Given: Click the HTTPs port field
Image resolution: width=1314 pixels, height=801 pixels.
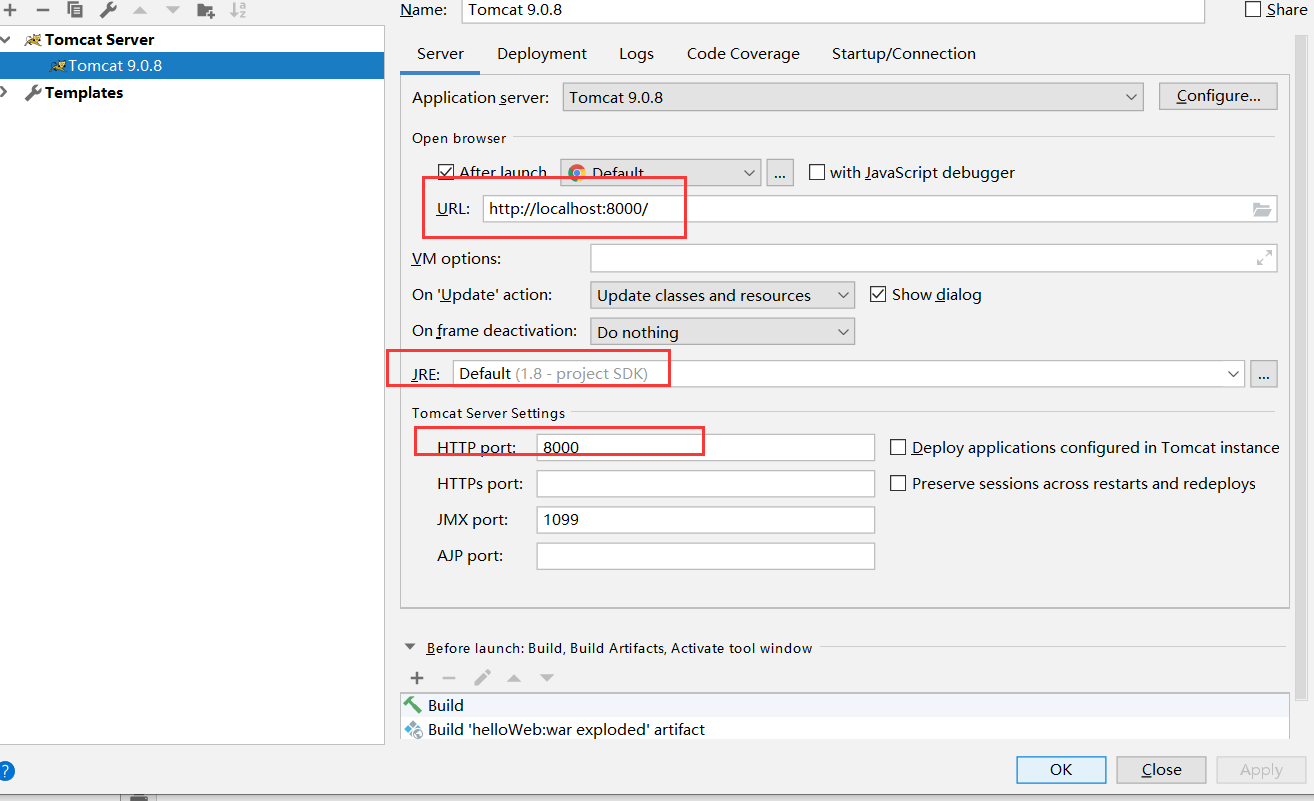Looking at the screenshot, I should [706, 483].
